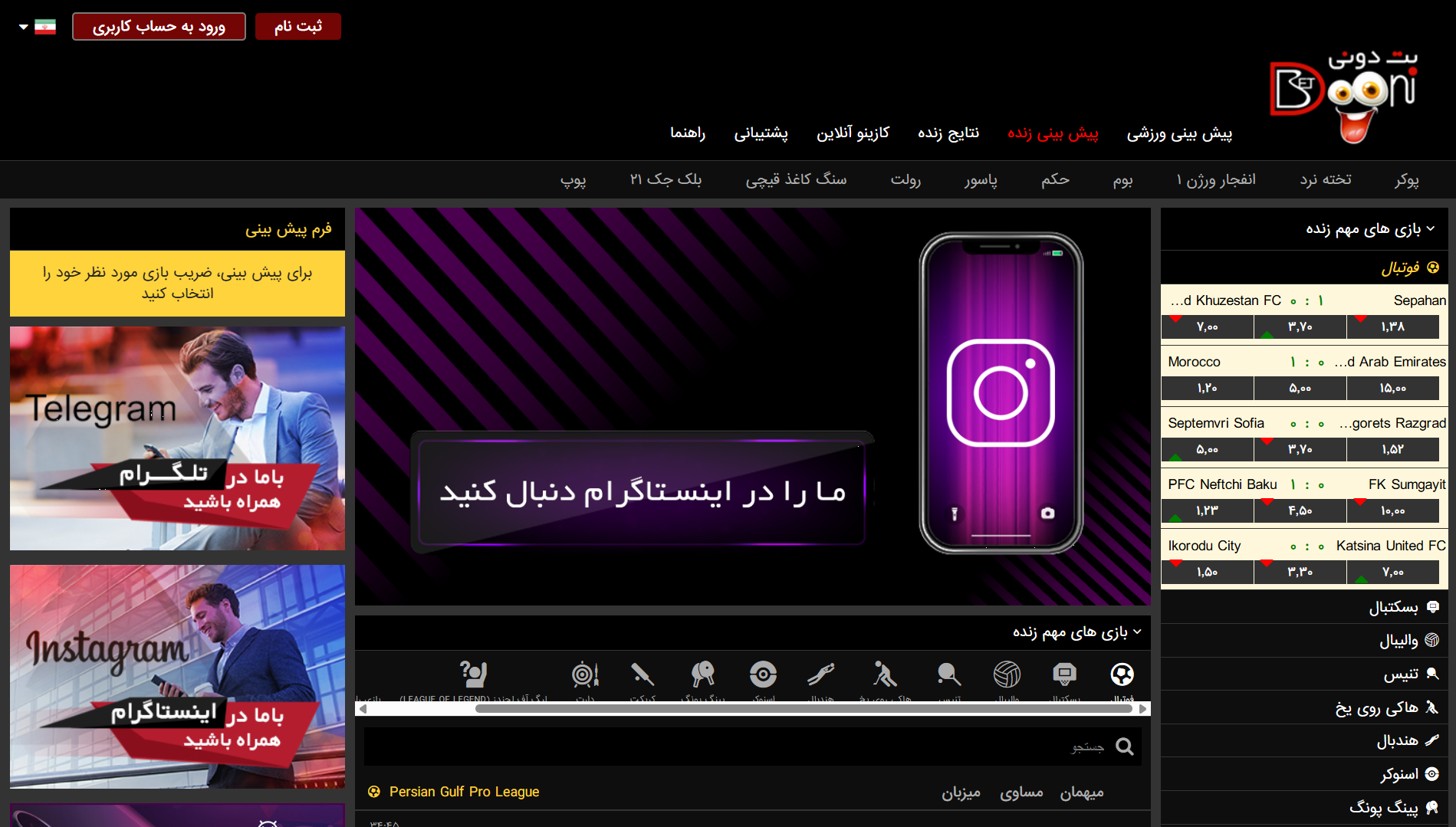The image size is (1456, 827).
Task: Select FK Sumgayit odds ۱۰,۰۰
Action: pos(1392,510)
